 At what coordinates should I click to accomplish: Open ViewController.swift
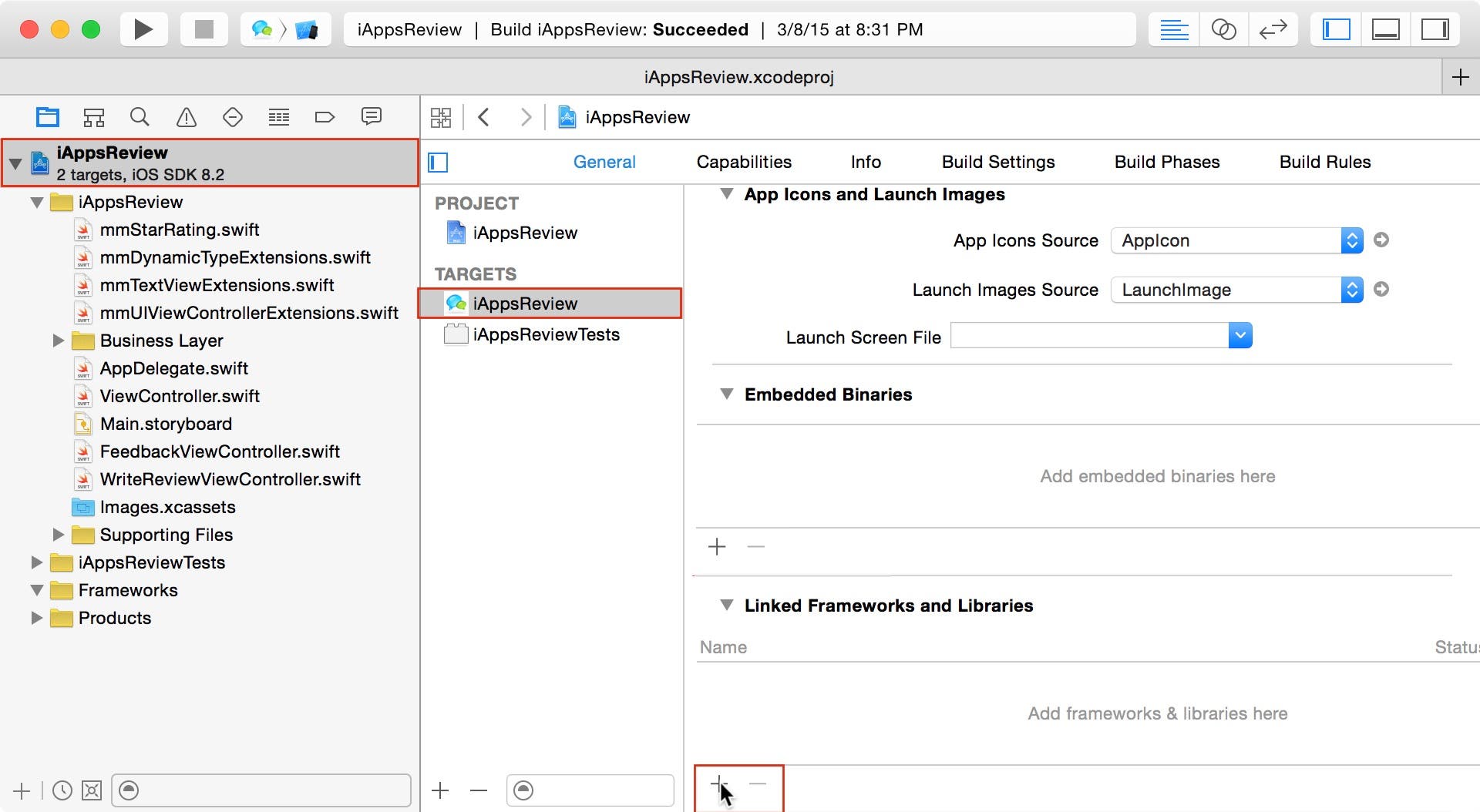[x=180, y=396]
